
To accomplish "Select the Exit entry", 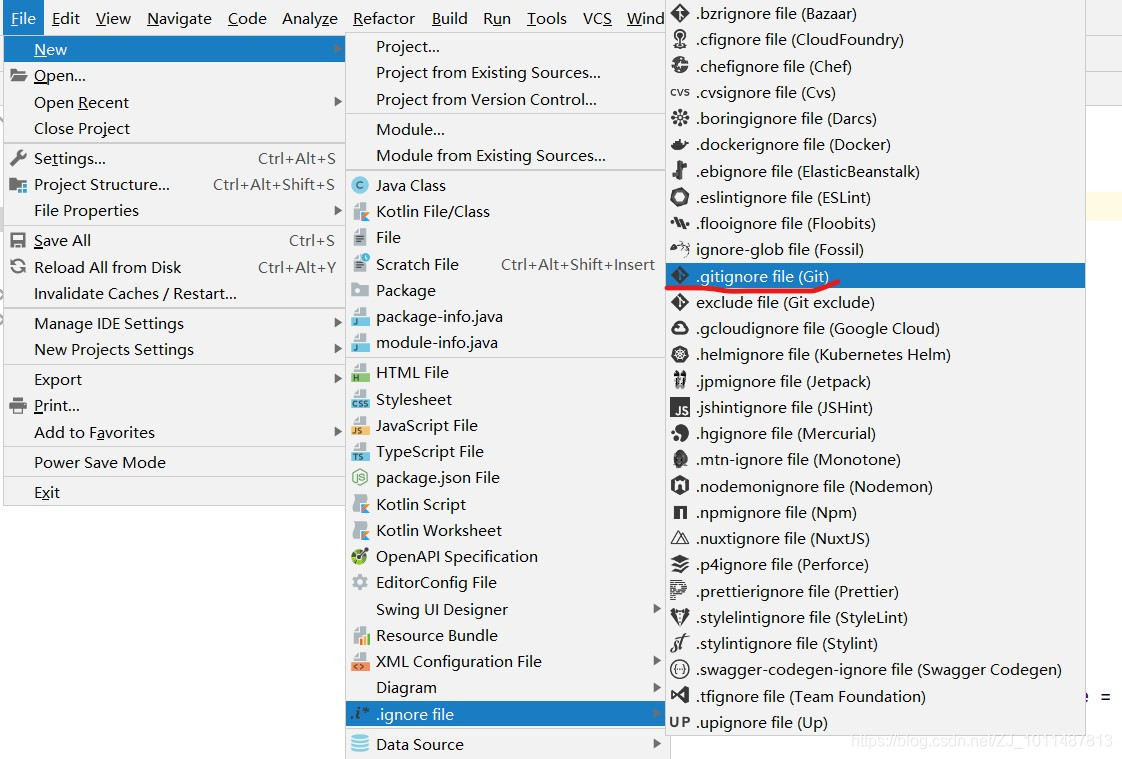I will 47,492.
